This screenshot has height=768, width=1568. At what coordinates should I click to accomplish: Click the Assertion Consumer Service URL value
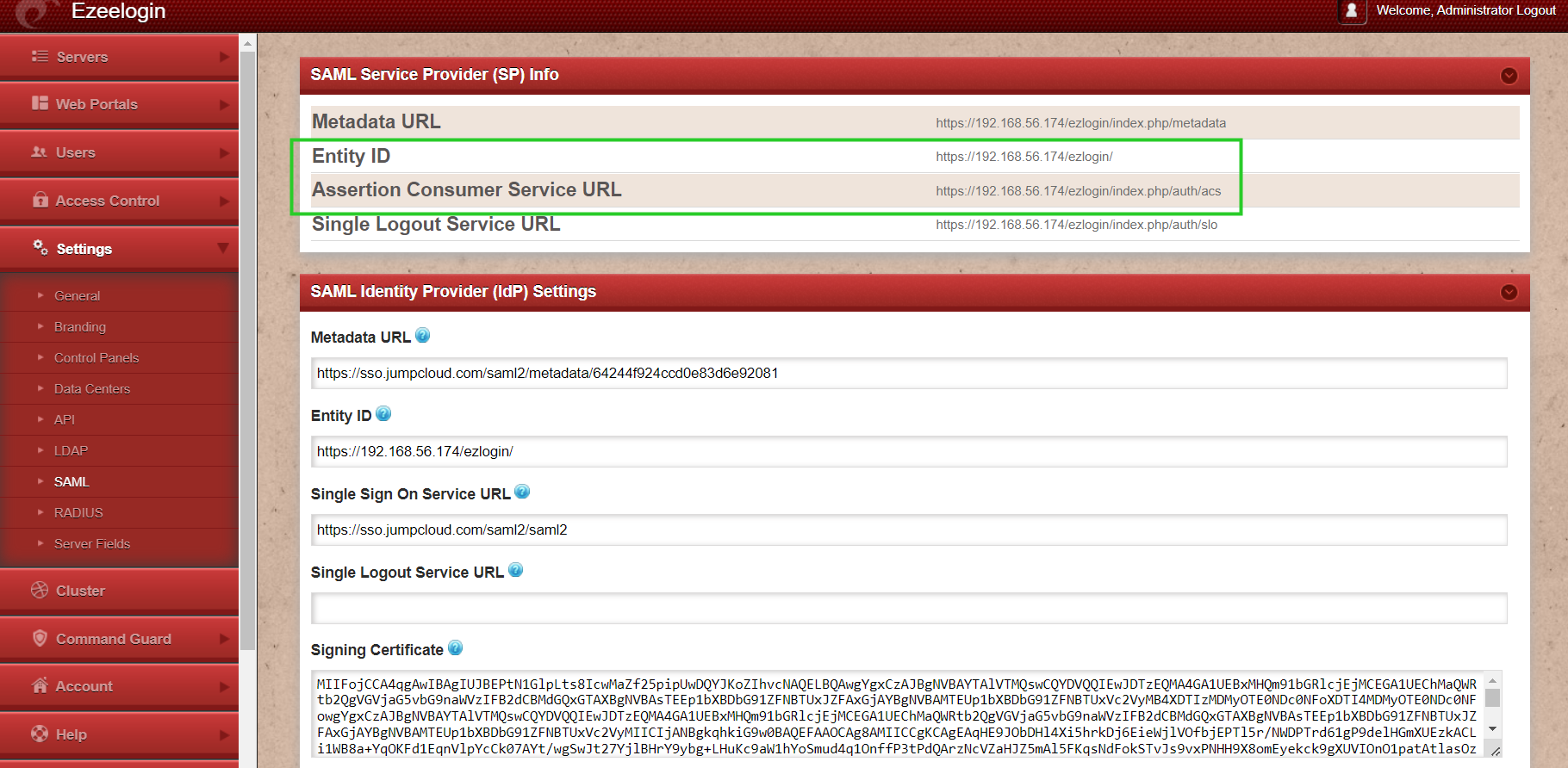point(1078,191)
